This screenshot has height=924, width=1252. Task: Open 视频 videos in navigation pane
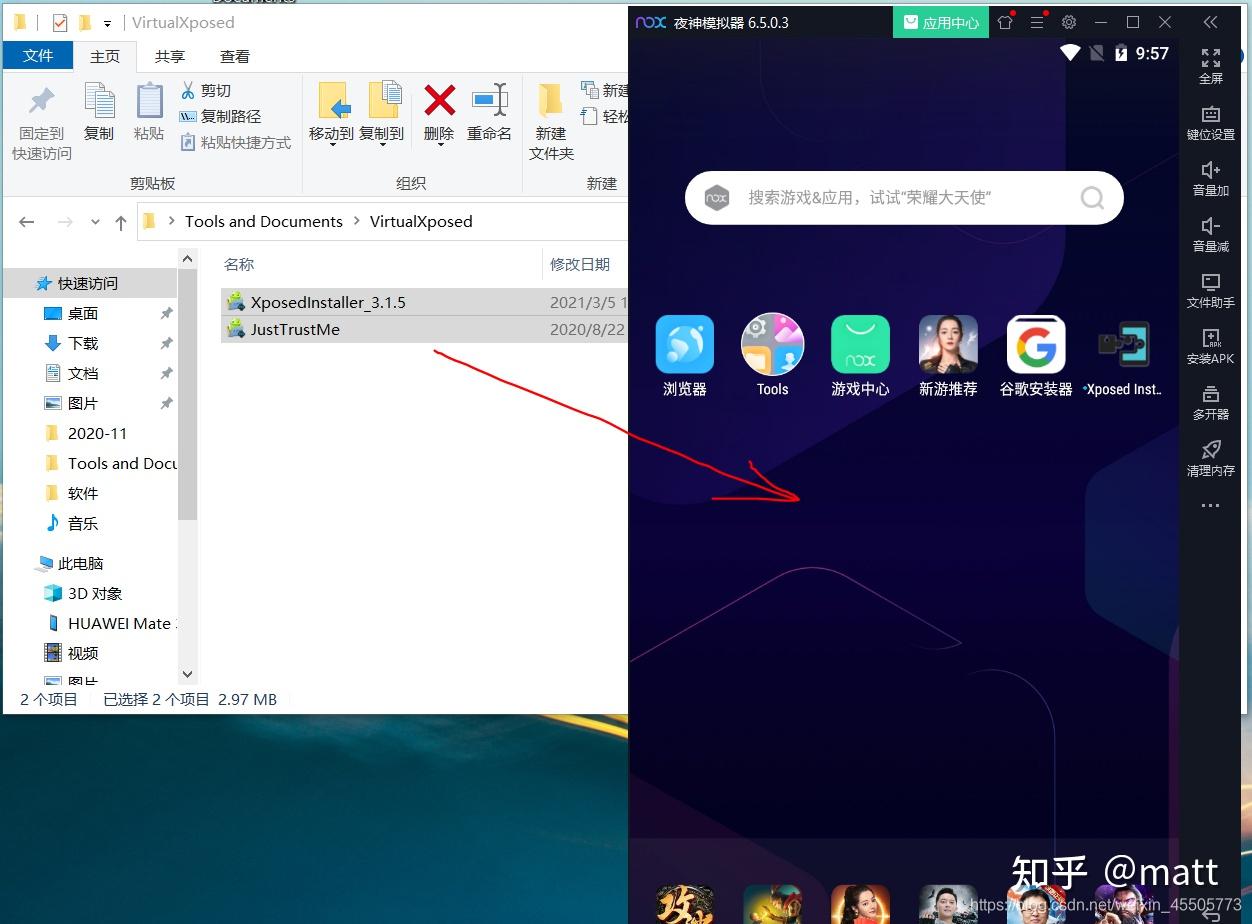[x=83, y=653]
